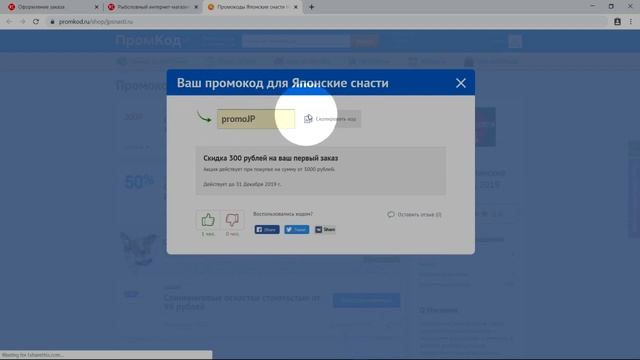Focus the address bar showing promkod.ru
640x360 pixels.
click(327, 22)
